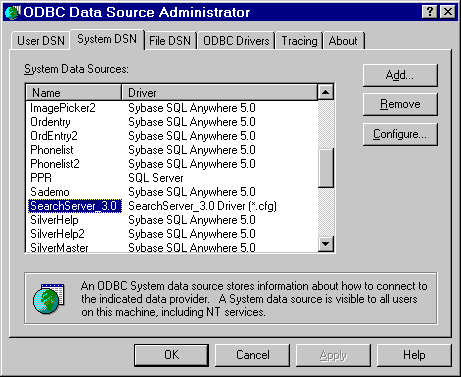Image resolution: width=461 pixels, height=377 pixels.
Task: Switch to the User DSN tab
Action: pos(41,41)
